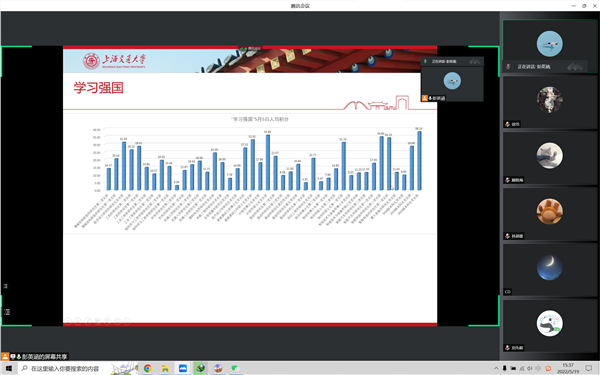The image size is (600, 375).
Task: Select the moon avatar participant tile
Action: click(549, 269)
